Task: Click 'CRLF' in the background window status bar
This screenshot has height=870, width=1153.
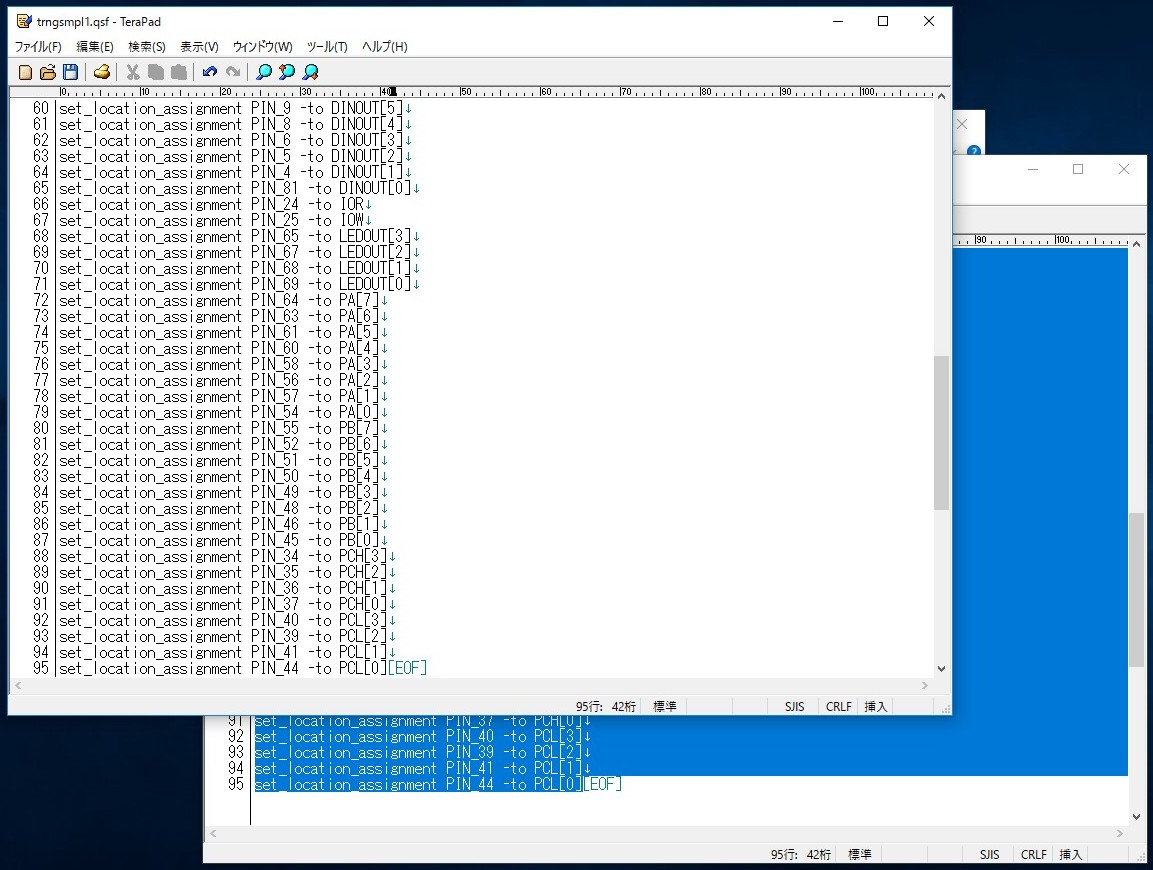Action: pyautogui.click(x=1033, y=855)
